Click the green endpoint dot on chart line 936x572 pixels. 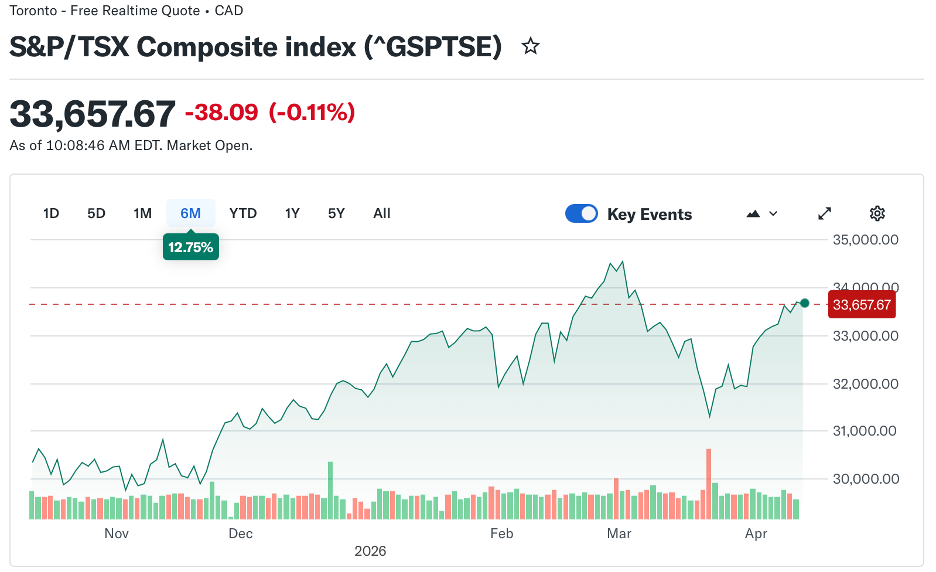pyautogui.click(x=804, y=303)
